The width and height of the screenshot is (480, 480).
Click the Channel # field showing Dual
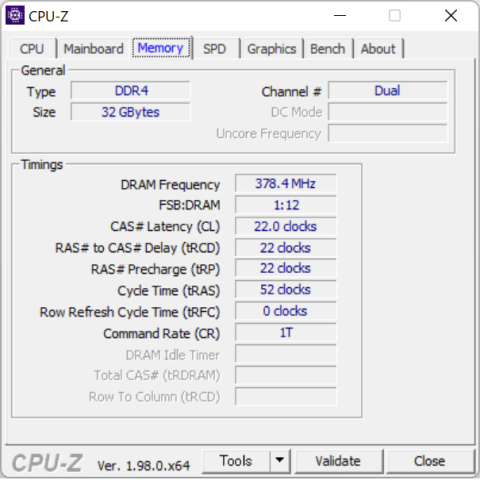(x=387, y=91)
